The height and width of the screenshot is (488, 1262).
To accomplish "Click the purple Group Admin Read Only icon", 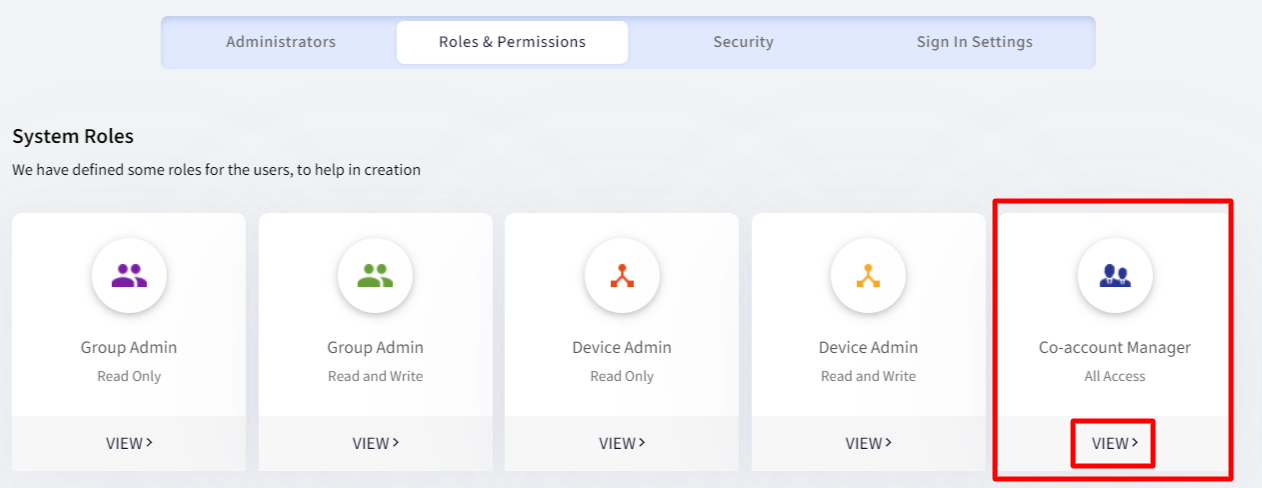I will click(x=129, y=275).
